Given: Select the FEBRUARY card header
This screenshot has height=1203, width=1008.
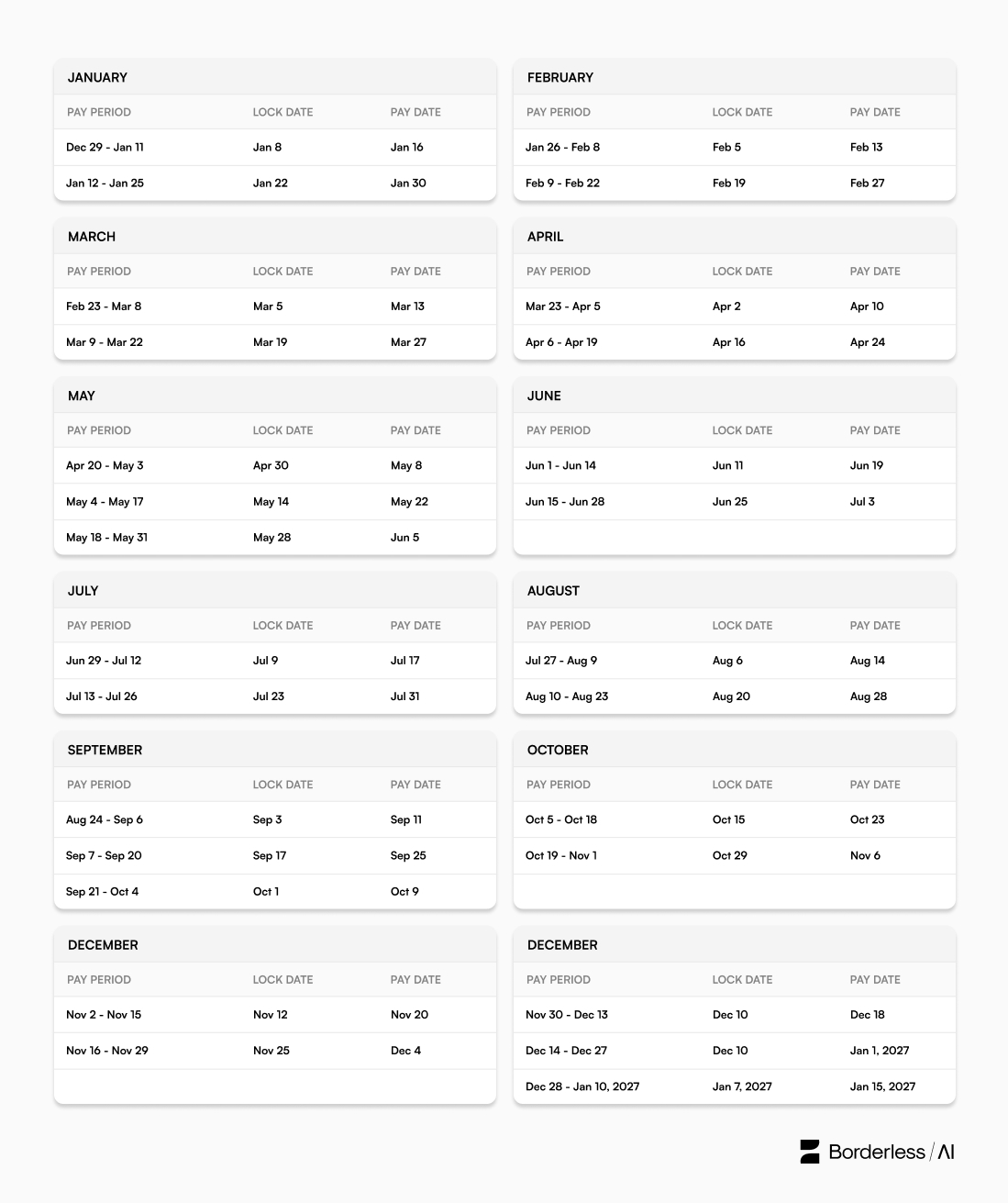Looking at the screenshot, I should click(735, 77).
